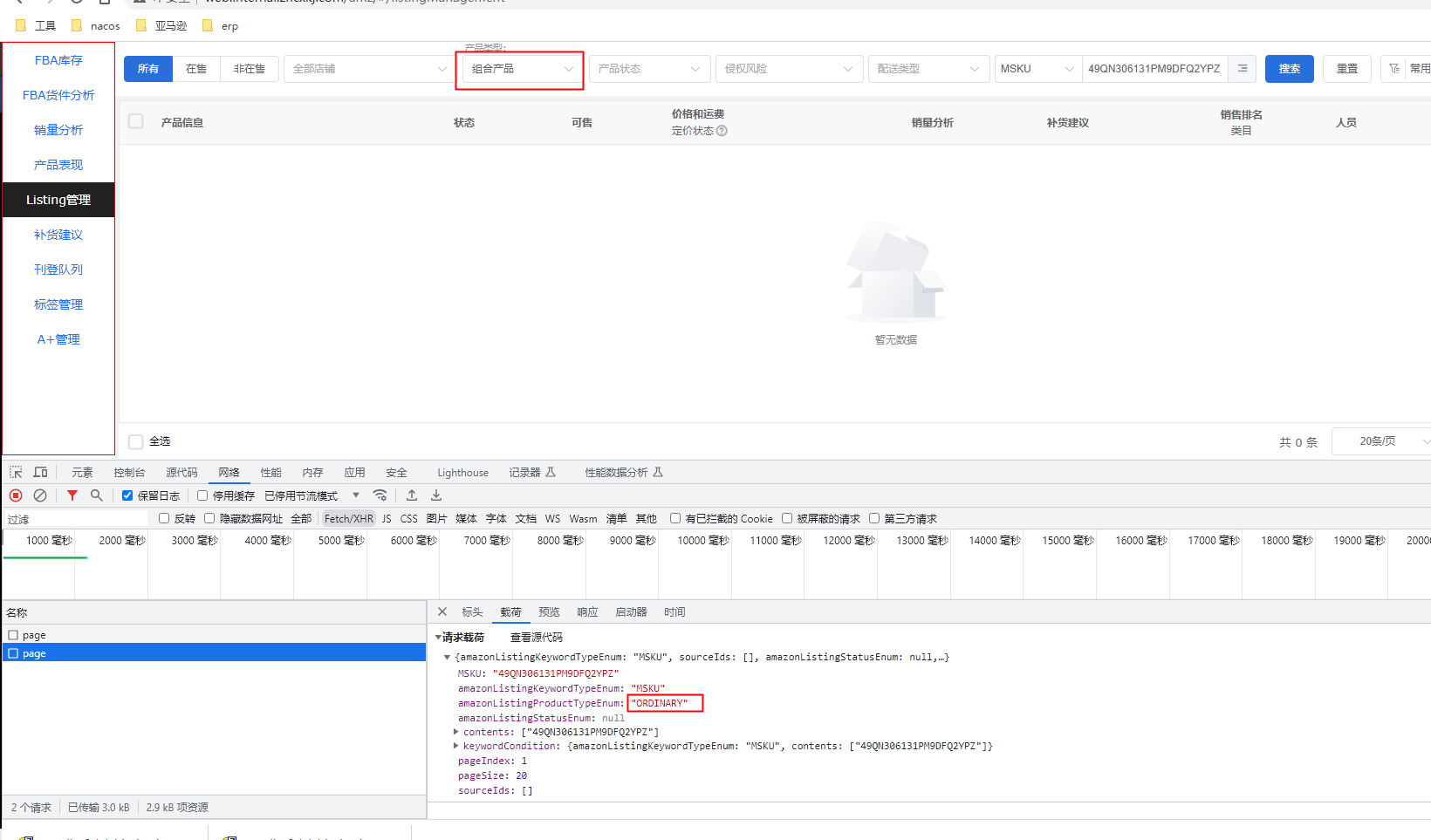Click the blue 搜索 button
The image size is (1431, 840).
(x=1290, y=68)
